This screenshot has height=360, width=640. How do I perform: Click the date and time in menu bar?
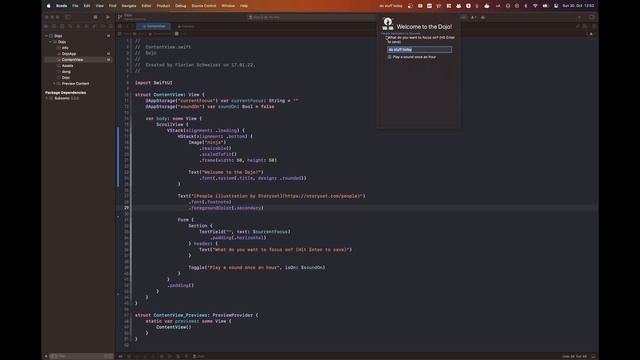[578, 6]
